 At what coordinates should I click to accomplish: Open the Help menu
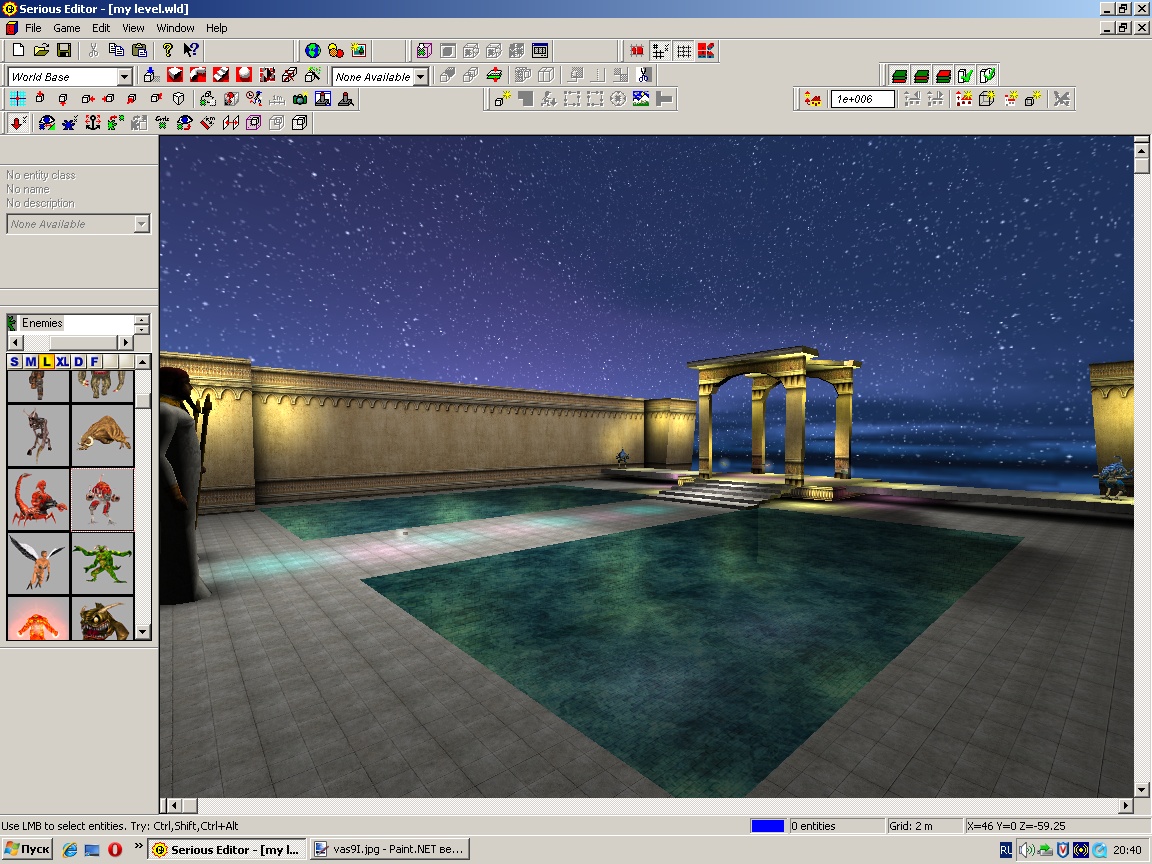point(217,28)
